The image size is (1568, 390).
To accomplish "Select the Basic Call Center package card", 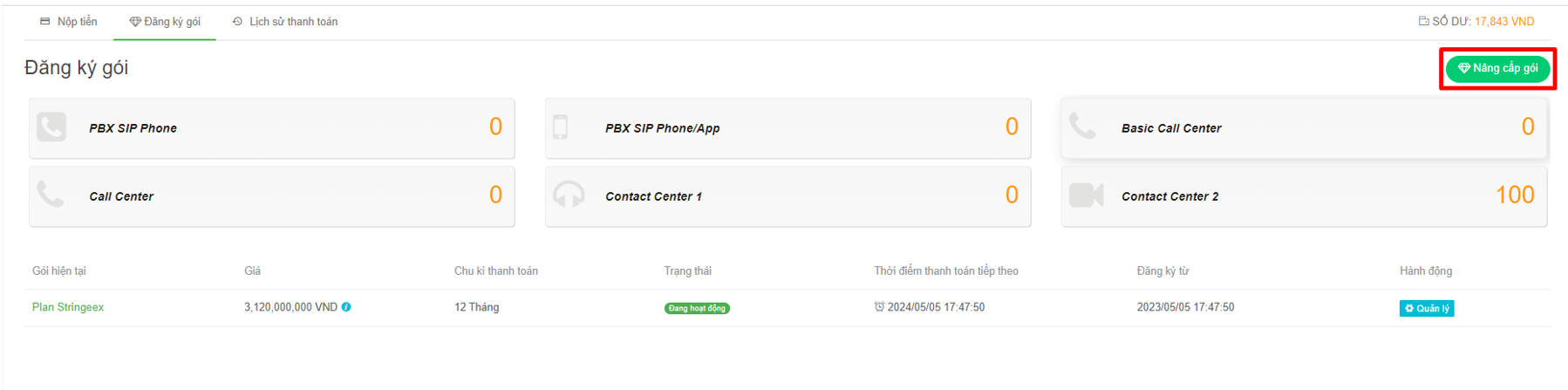I will [x=1303, y=128].
